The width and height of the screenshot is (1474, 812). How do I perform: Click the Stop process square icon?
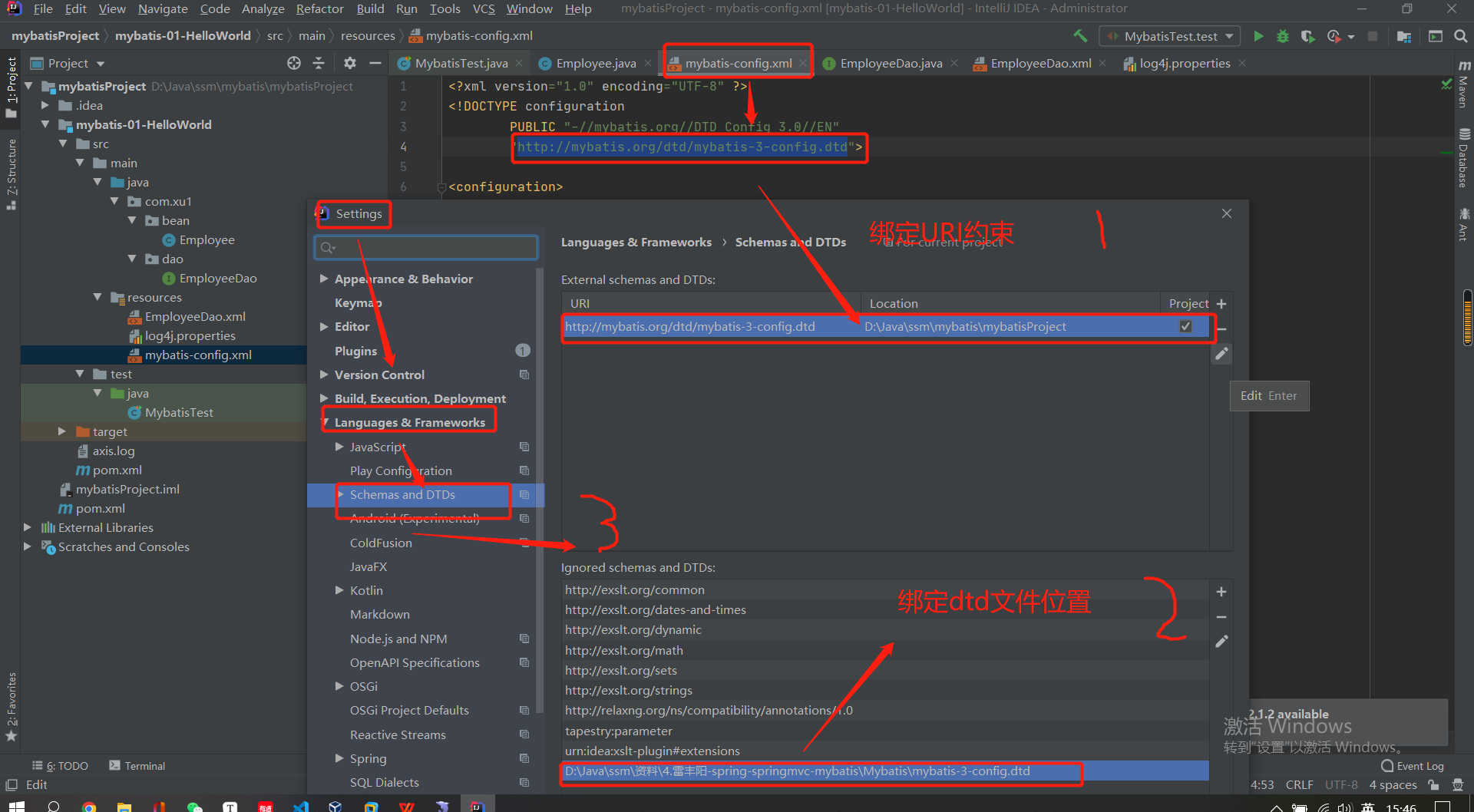point(1373,36)
